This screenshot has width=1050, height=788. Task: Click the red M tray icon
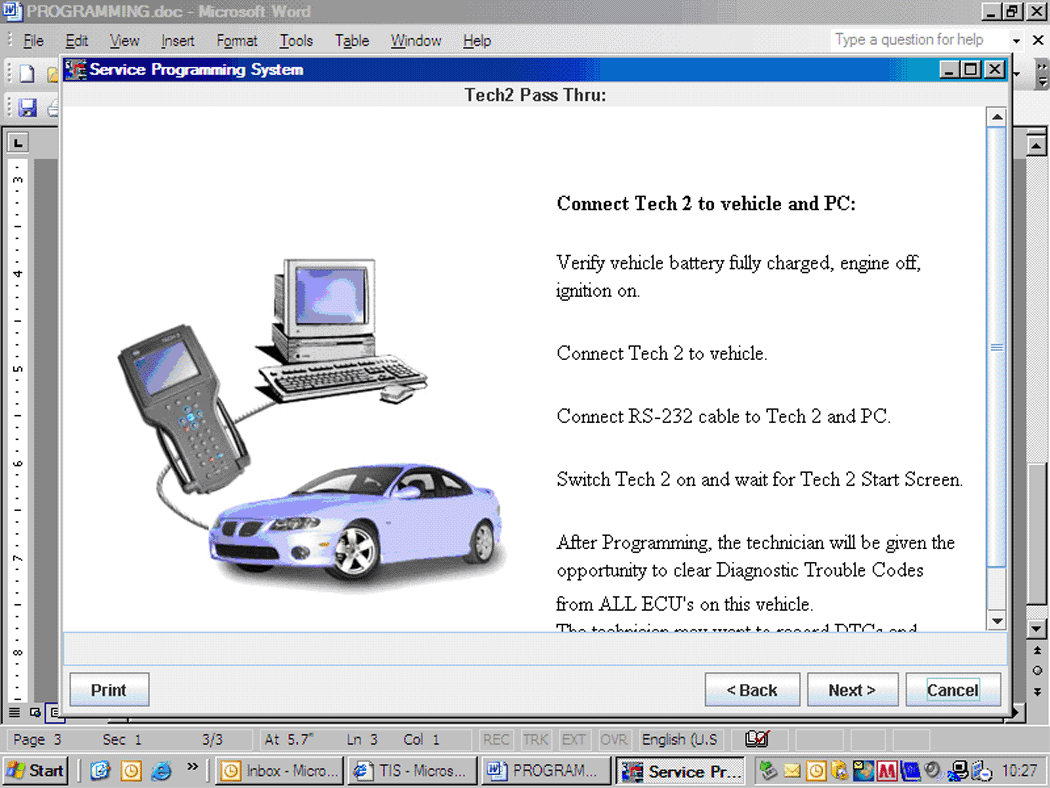tap(888, 771)
